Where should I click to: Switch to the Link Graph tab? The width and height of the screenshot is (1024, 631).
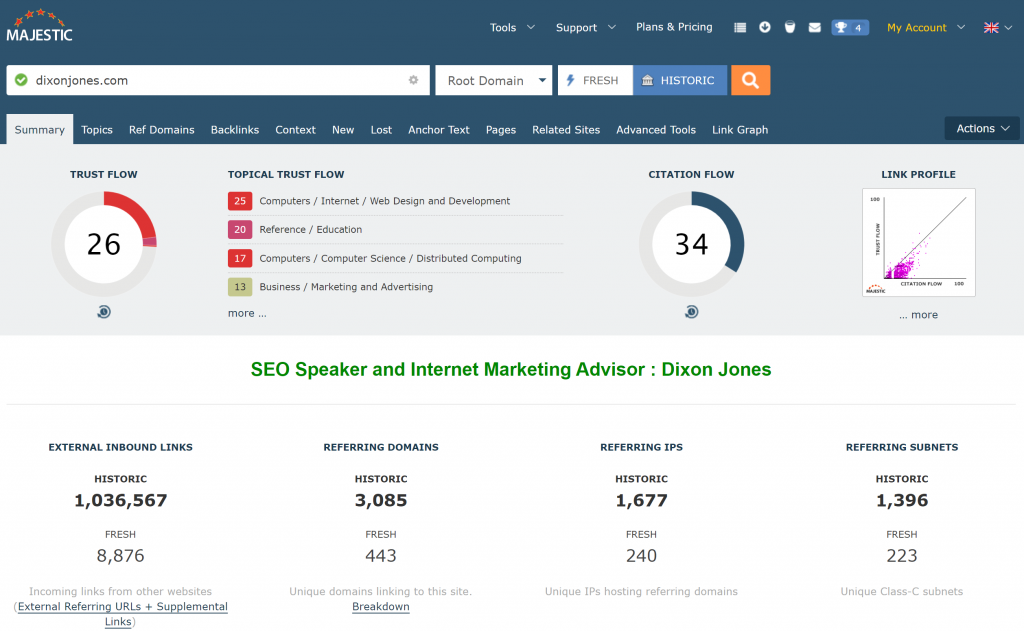pos(740,129)
